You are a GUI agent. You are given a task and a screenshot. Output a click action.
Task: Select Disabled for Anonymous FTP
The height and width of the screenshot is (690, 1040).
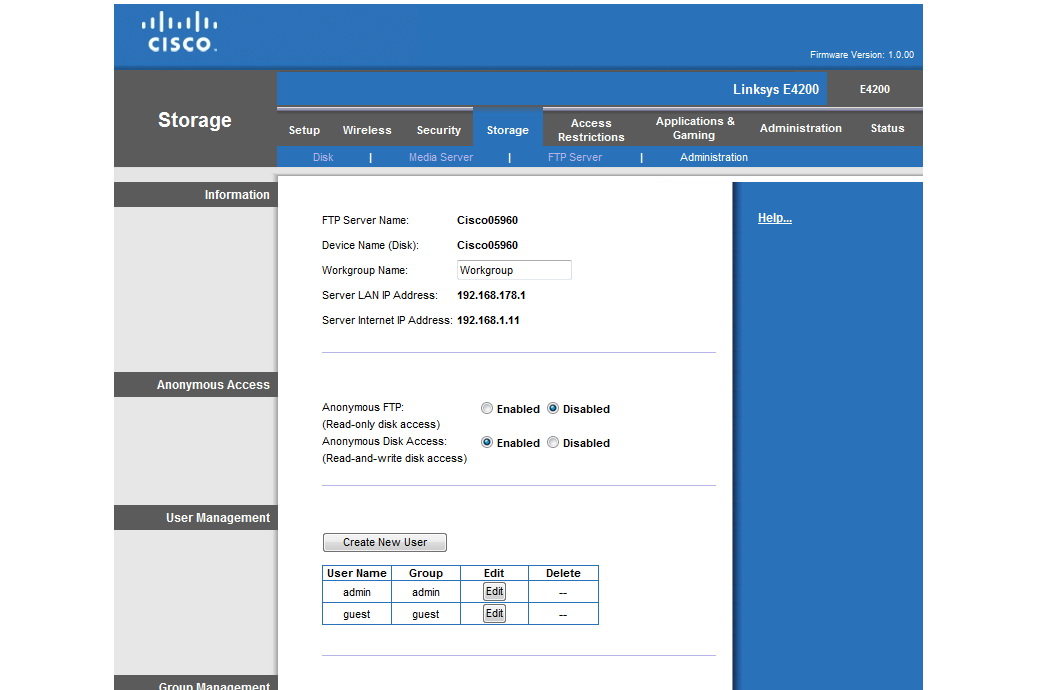553,409
